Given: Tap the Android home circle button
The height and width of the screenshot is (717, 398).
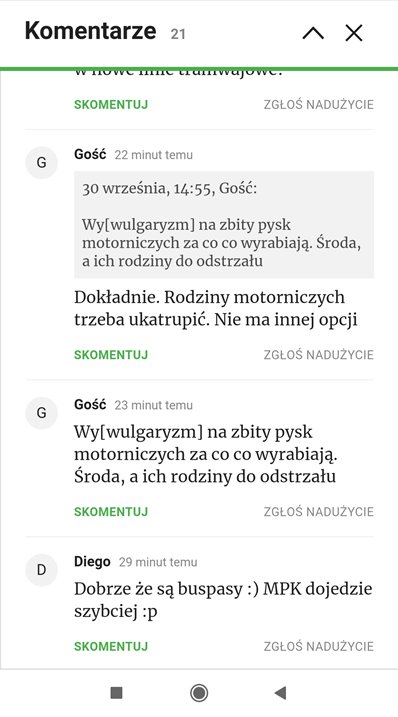Looking at the screenshot, I should 199,693.
